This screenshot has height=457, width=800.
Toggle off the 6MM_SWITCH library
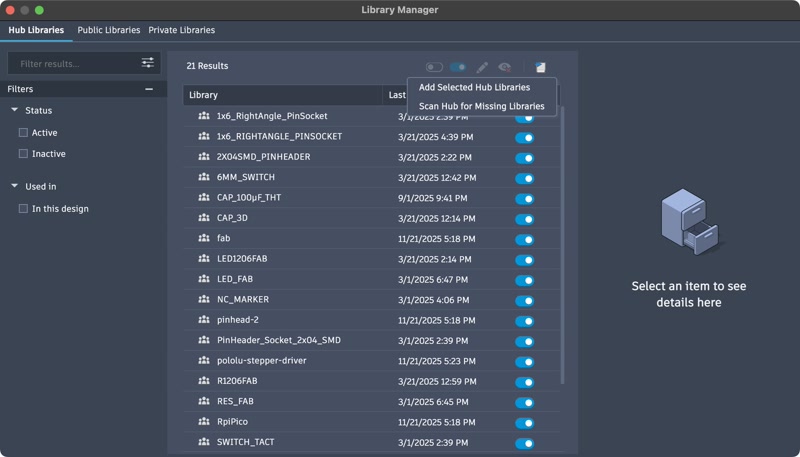pyautogui.click(x=524, y=178)
